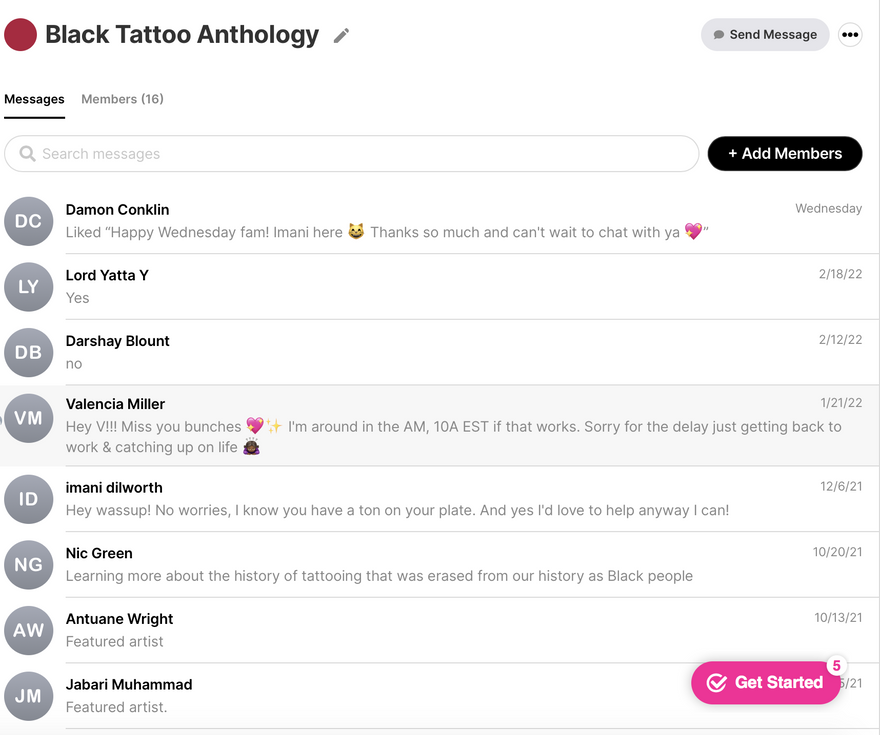This screenshot has width=880, height=735.
Task: Click Lord Yatta Y's LY avatar
Action: pos(29,287)
